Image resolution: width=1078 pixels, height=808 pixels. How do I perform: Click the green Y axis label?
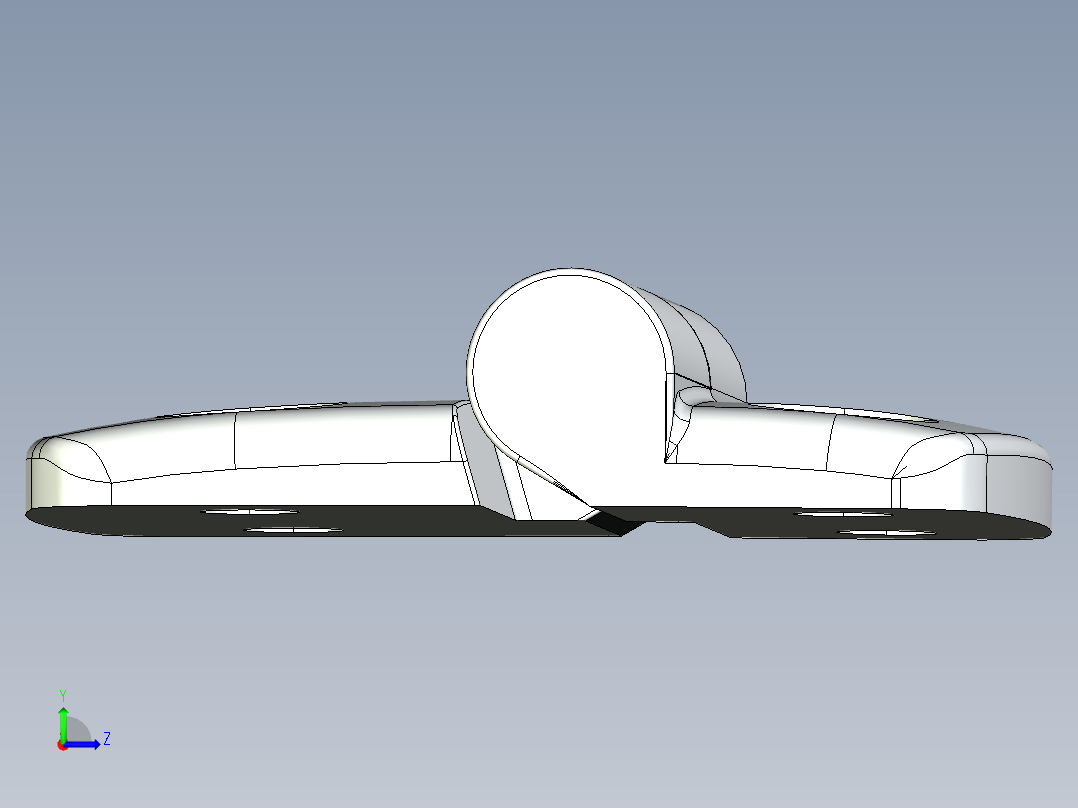click(x=63, y=695)
